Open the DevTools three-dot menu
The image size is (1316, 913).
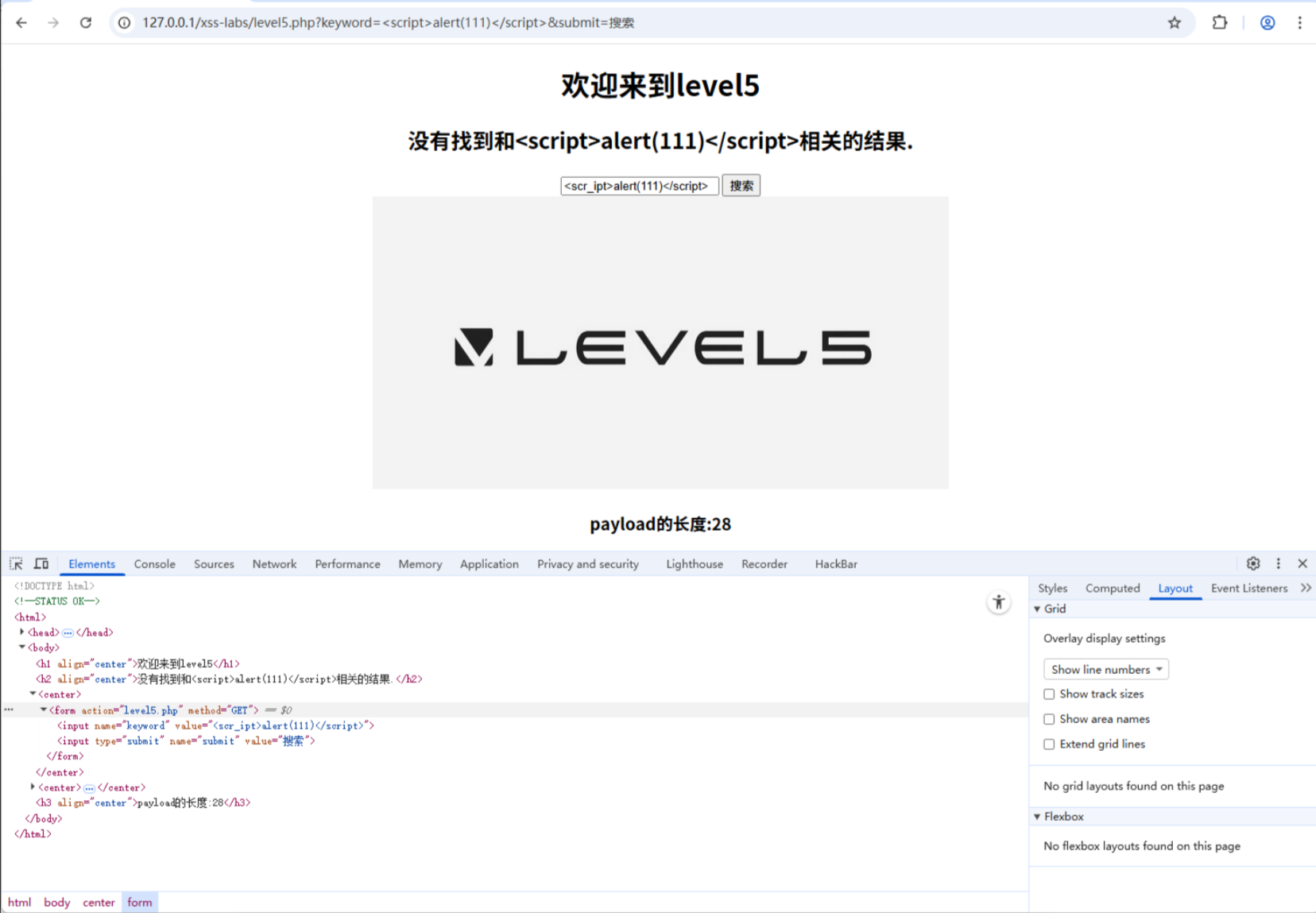point(1278,563)
